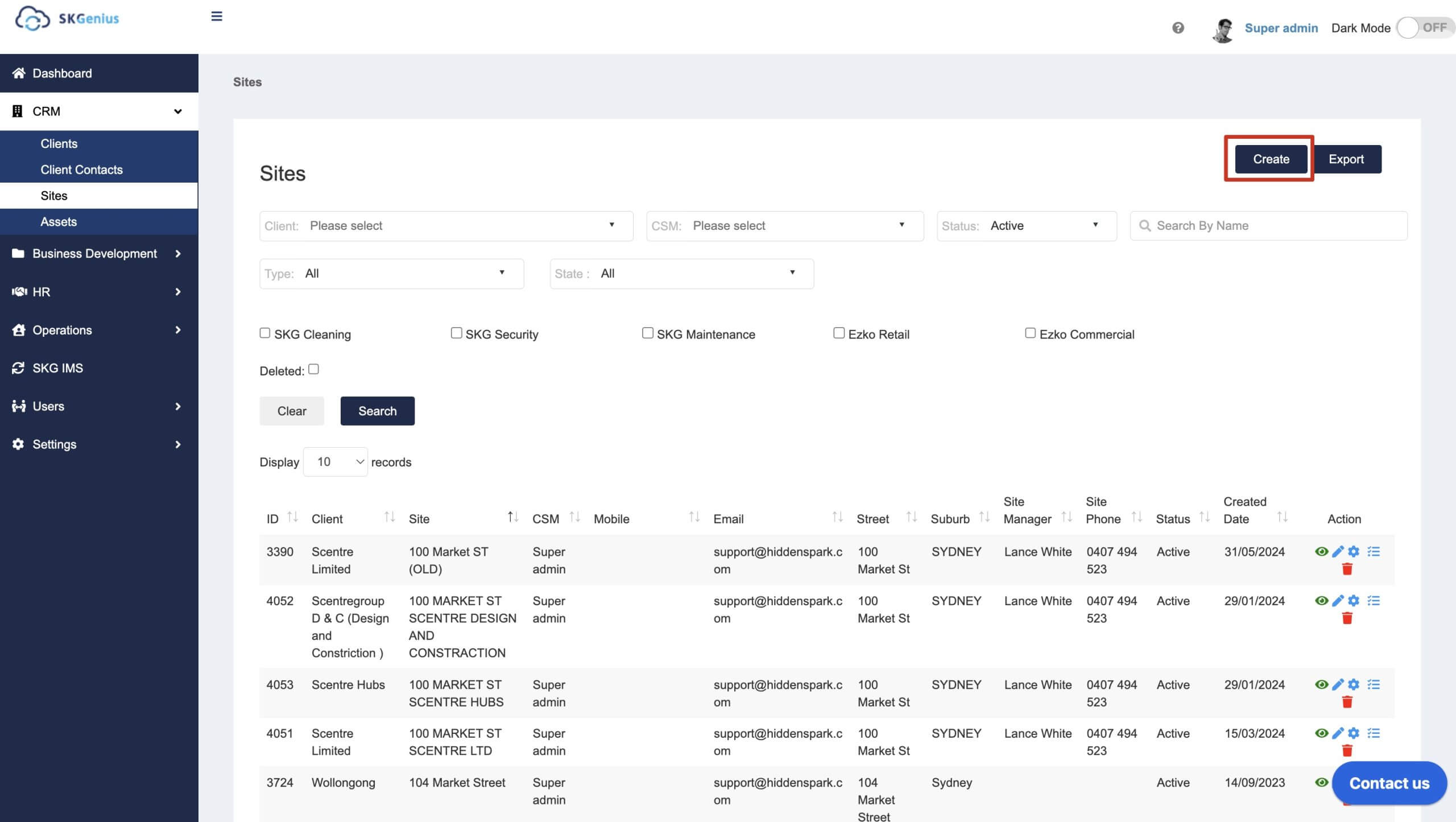Sort table by Created Date column
This screenshot has height=822, width=1456.
(x=1282, y=517)
